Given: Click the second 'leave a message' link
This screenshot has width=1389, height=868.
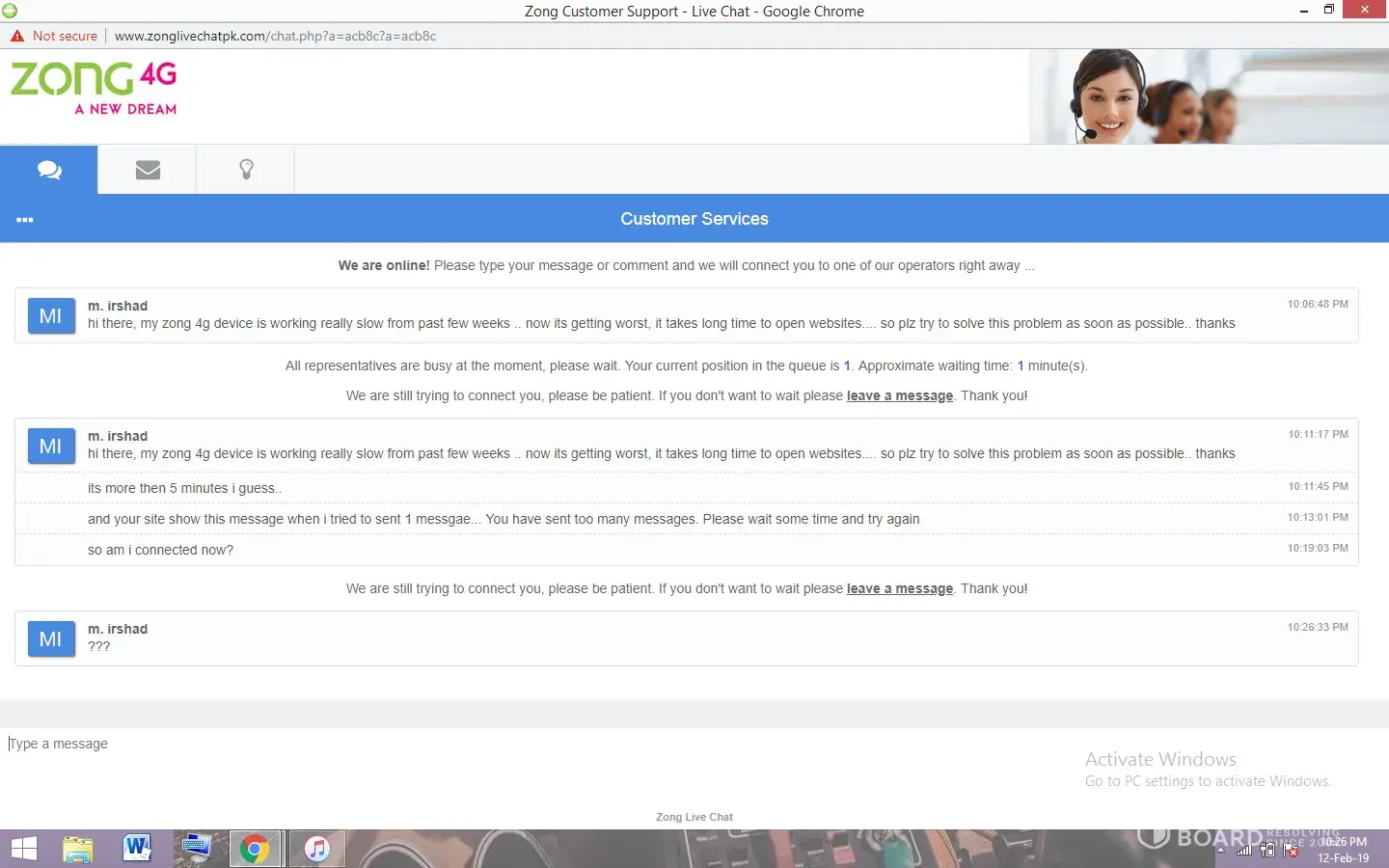Looking at the screenshot, I should 899,588.
